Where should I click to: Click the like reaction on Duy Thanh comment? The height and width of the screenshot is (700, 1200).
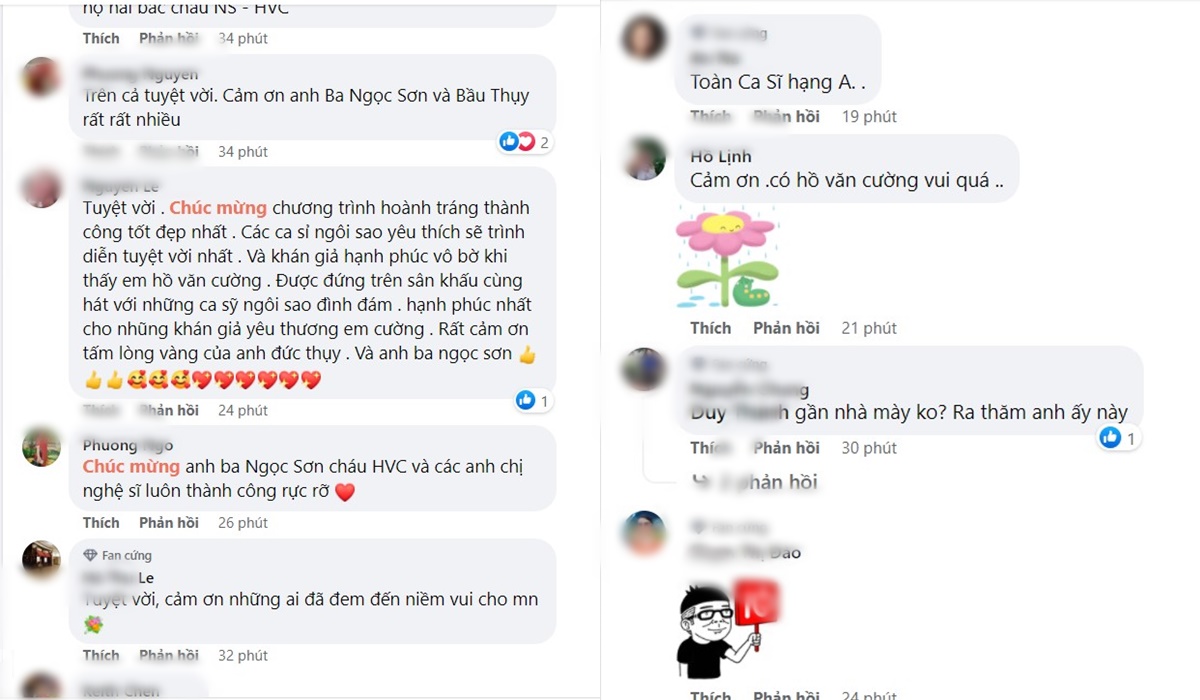point(1109,438)
